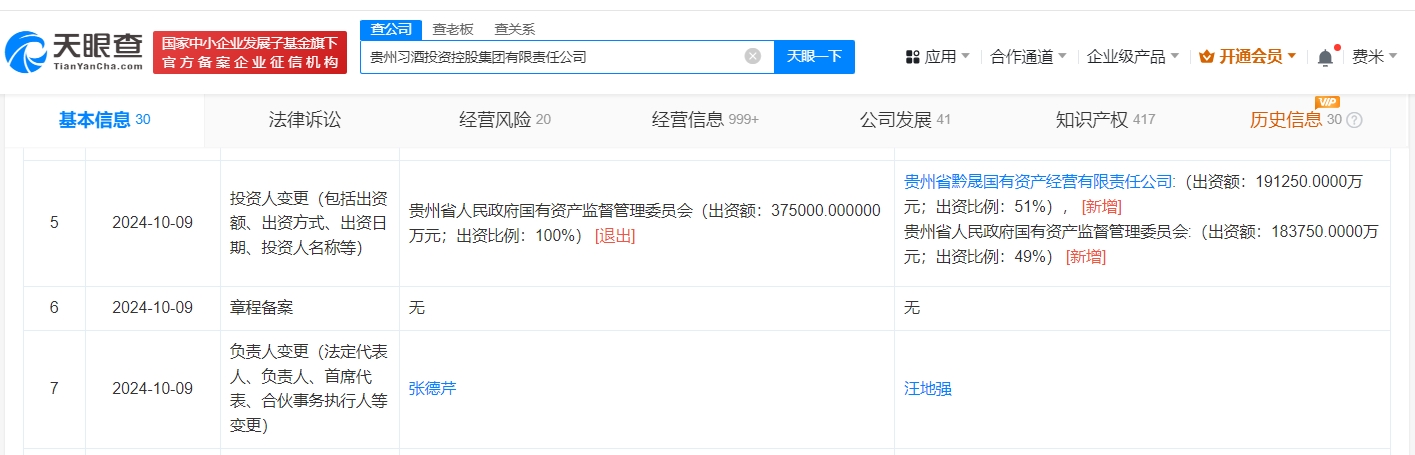Click the [退出] tag in row 5
Viewport: 1415px width, 455px height.
[615, 236]
